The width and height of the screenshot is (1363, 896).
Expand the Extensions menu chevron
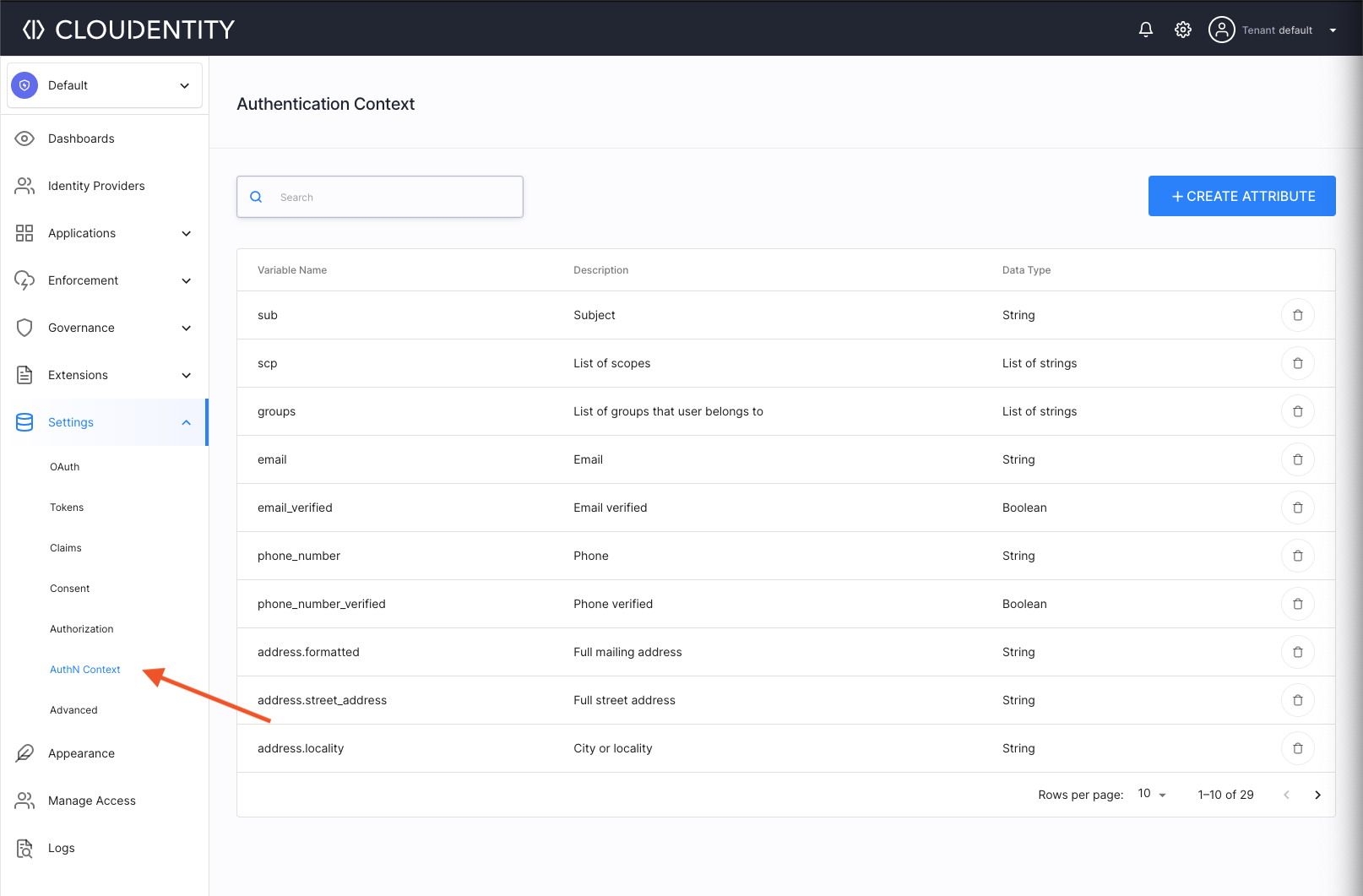pos(187,375)
